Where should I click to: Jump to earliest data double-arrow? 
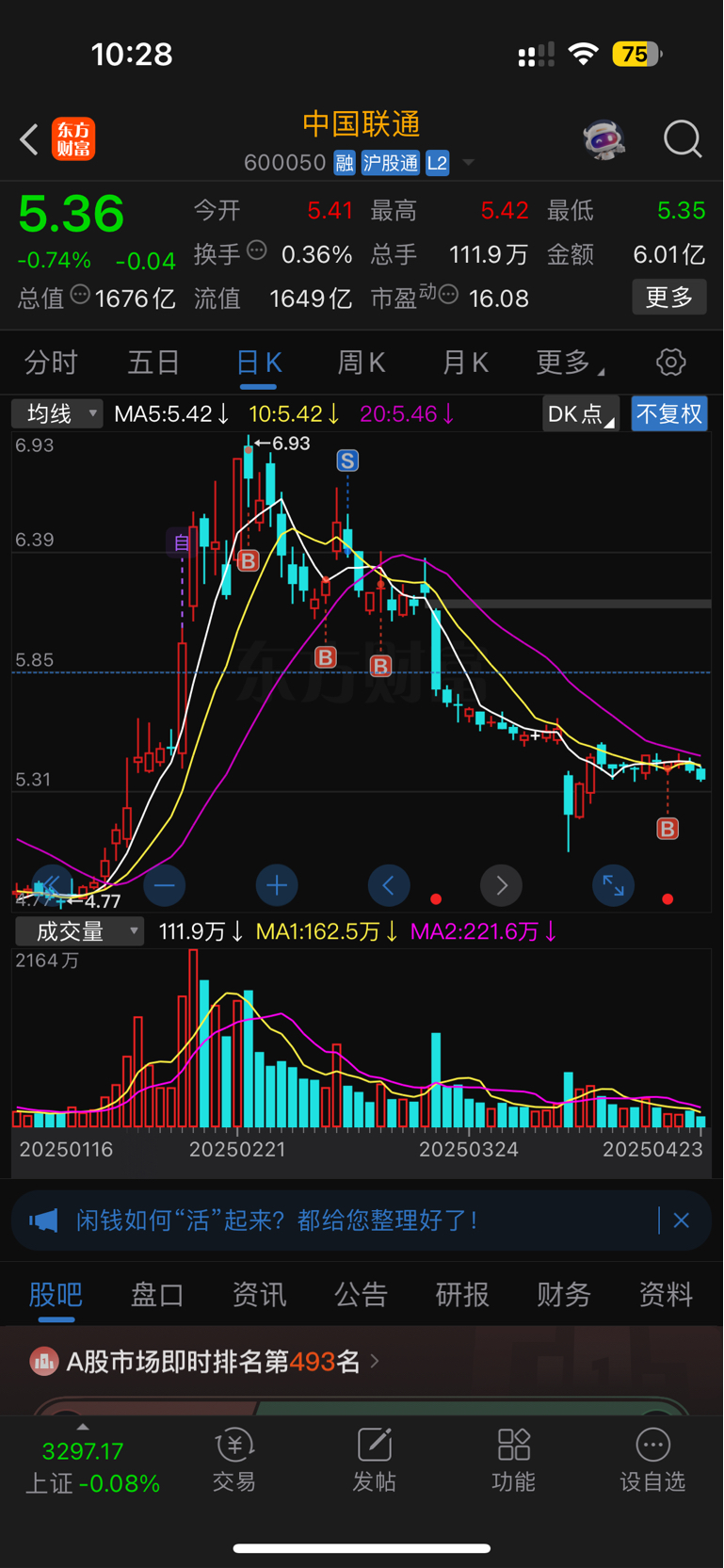[52, 885]
